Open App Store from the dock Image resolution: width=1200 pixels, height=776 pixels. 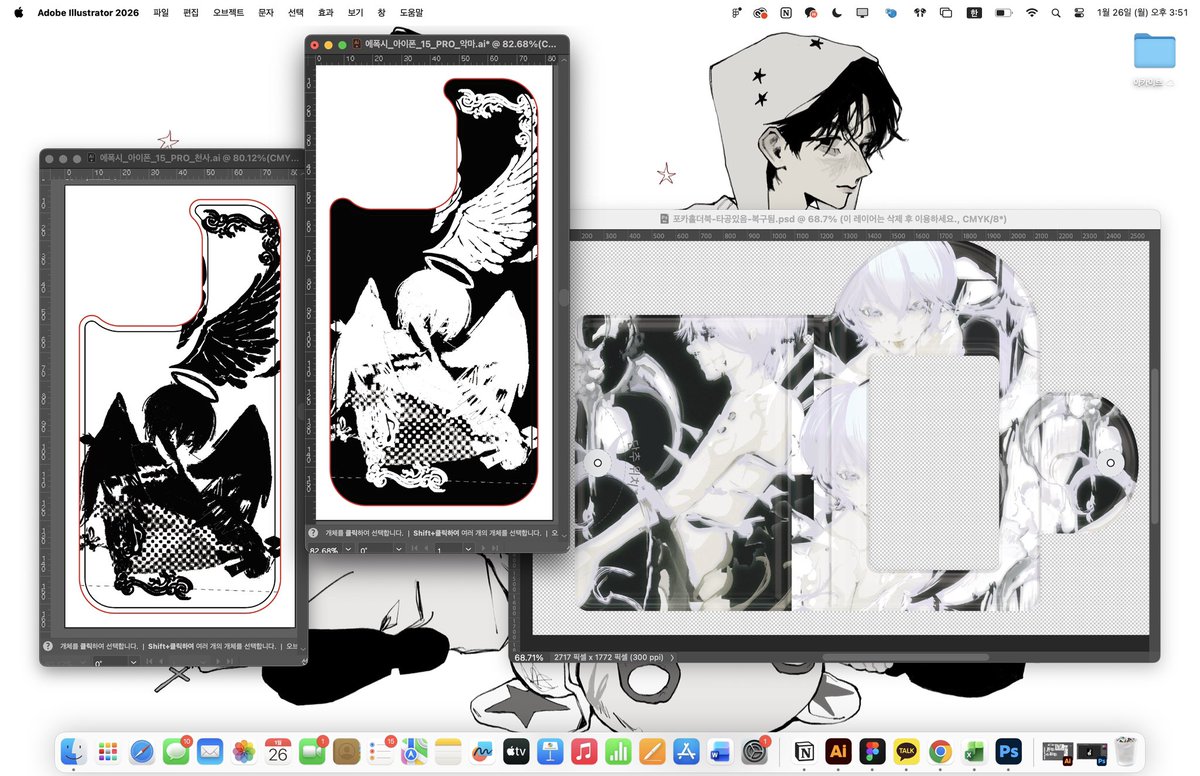coord(687,751)
